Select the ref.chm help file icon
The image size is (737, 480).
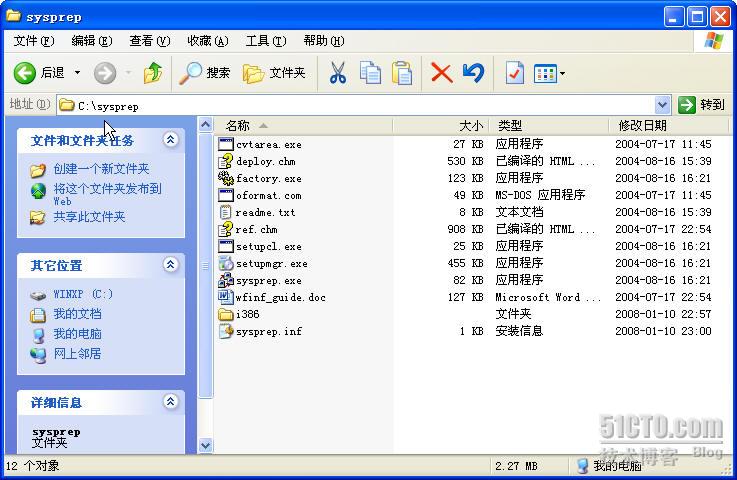[x=226, y=229]
